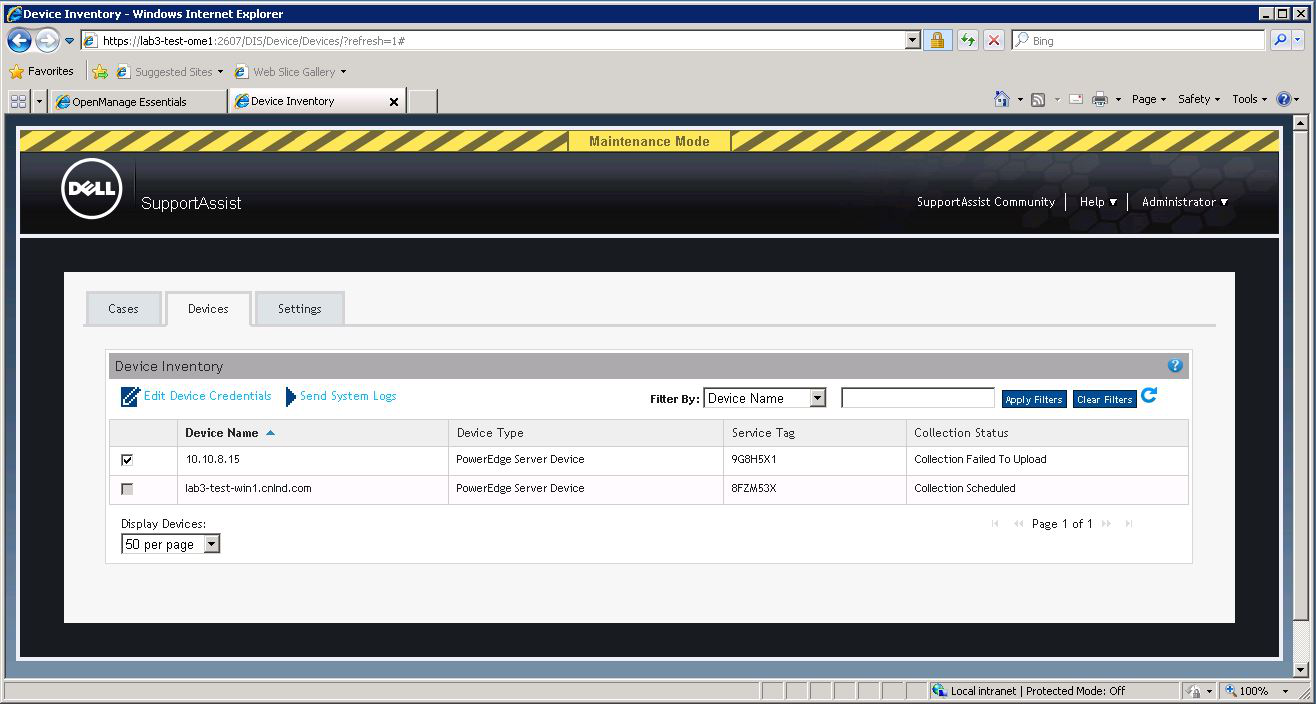Open the search provider options dropdown
This screenshot has width=1316, height=704.
click(x=1298, y=41)
